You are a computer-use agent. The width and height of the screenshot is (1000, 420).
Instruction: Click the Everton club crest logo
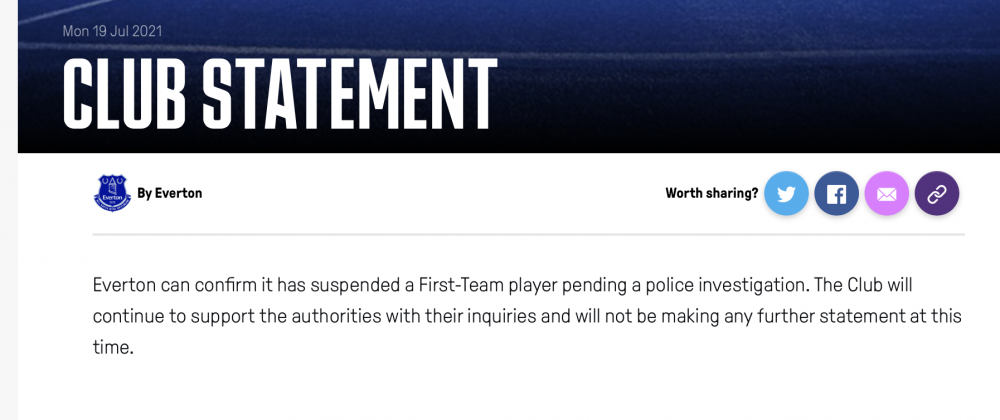click(x=112, y=193)
